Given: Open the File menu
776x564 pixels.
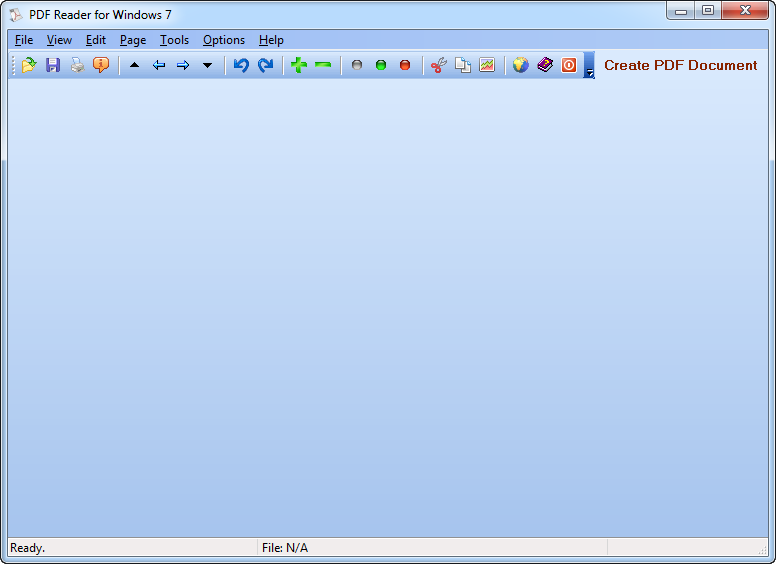Looking at the screenshot, I should pyautogui.click(x=24, y=40).
